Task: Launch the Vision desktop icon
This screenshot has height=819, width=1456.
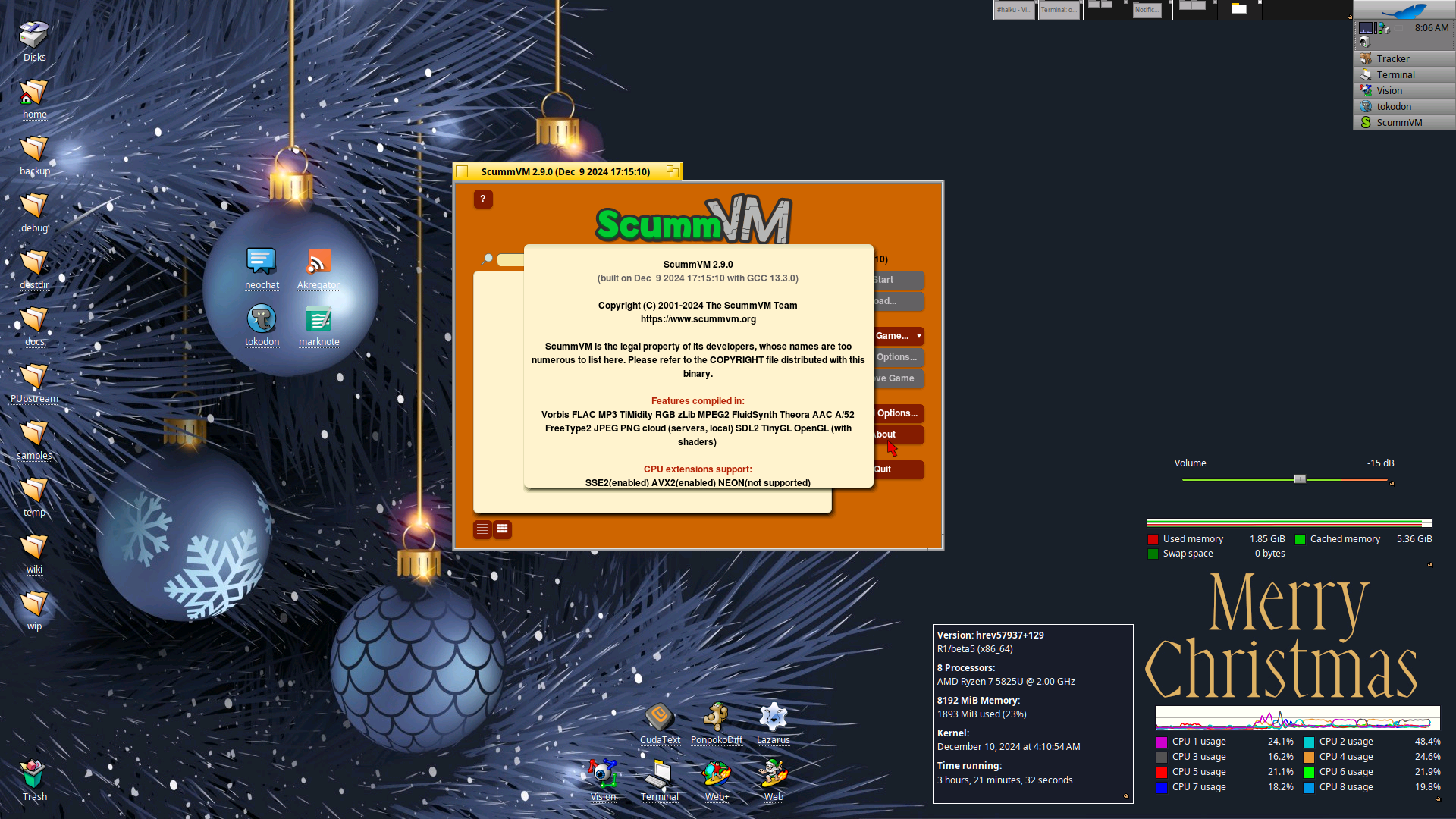Action: pyautogui.click(x=603, y=780)
